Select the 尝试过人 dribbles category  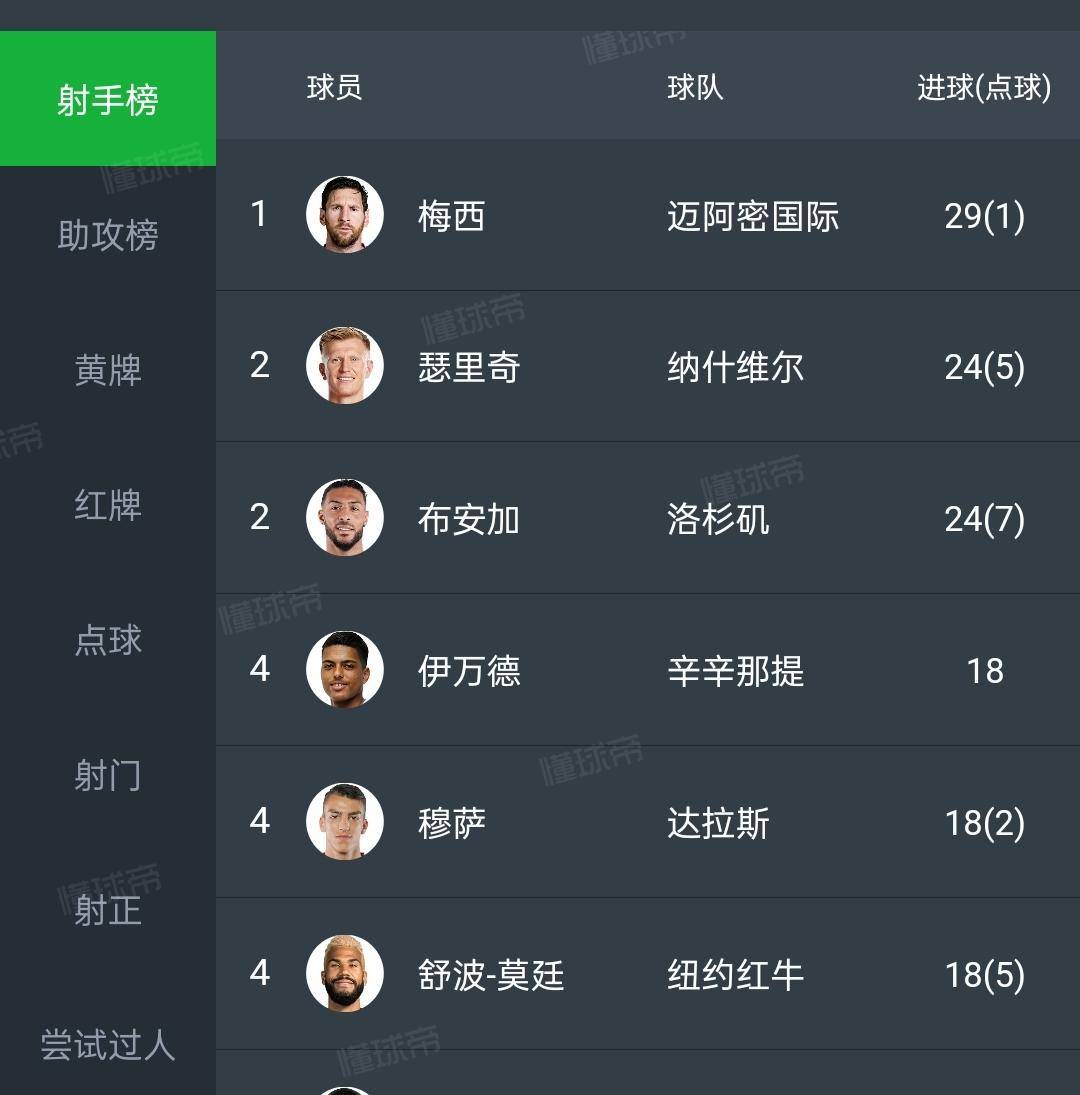pos(107,1048)
